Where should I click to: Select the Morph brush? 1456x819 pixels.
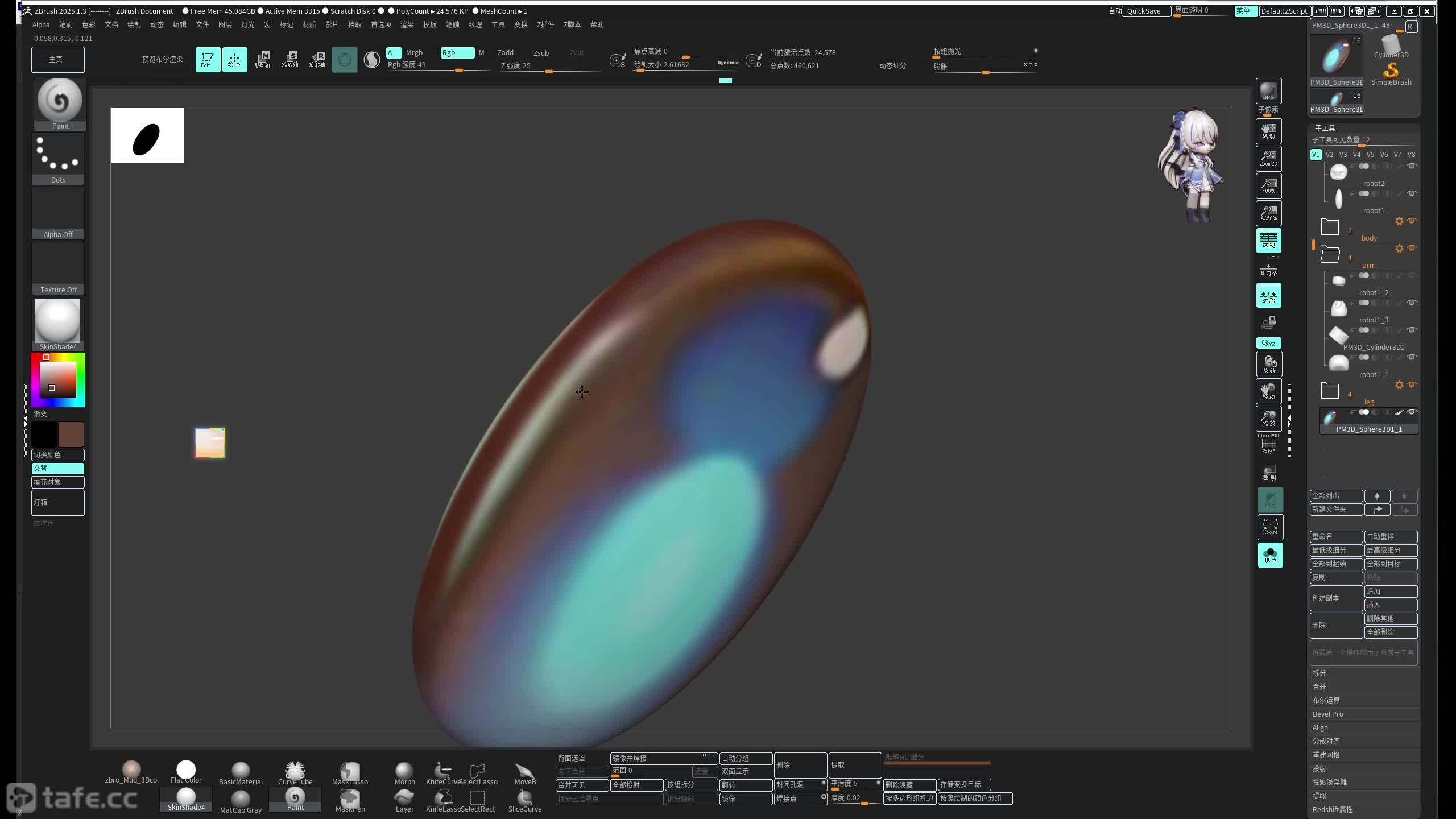tap(404, 773)
